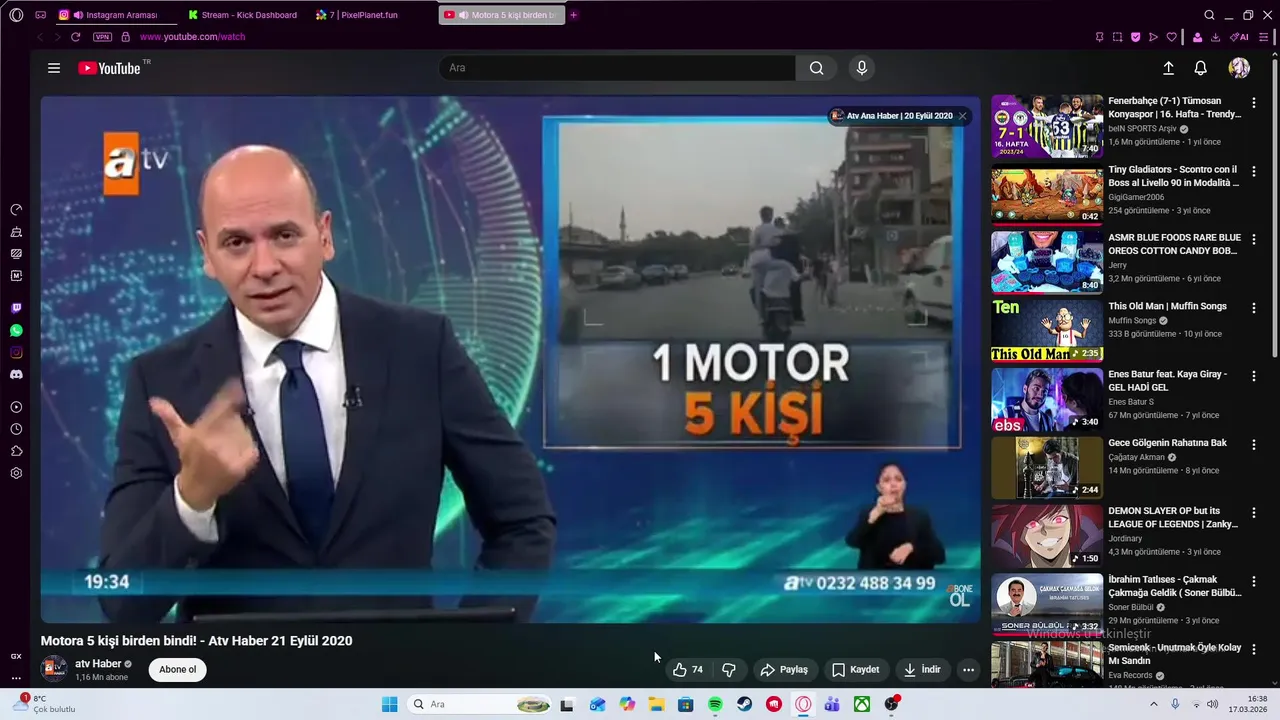Image resolution: width=1280 pixels, height=720 pixels.
Task: Open the AI assistant button in toolbar
Action: (x=1239, y=37)
